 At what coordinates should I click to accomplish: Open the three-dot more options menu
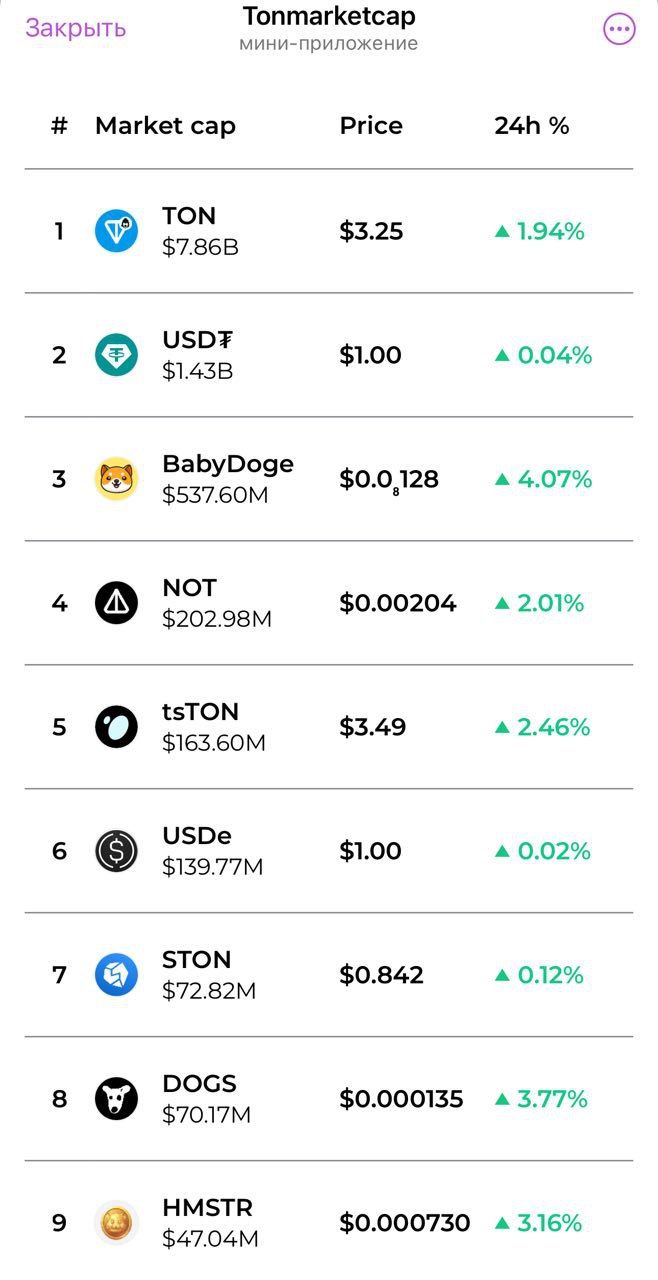tap(619, 29)
